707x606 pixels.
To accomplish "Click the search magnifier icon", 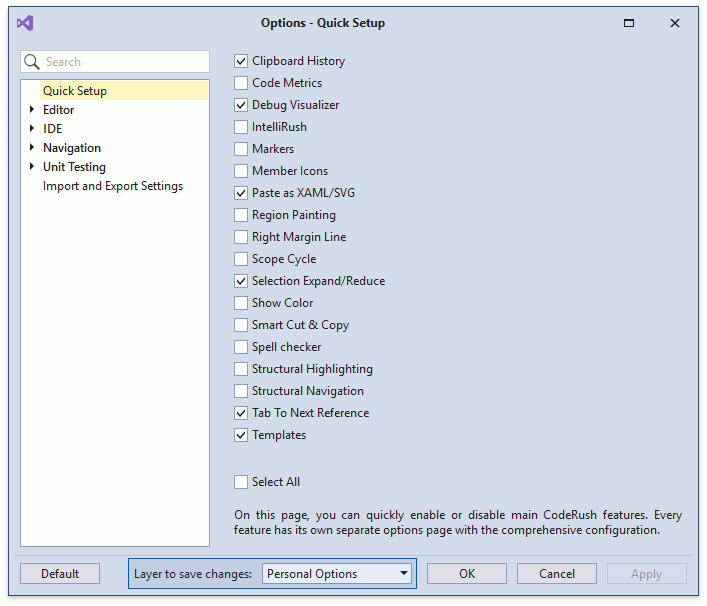I will (32, 62).
